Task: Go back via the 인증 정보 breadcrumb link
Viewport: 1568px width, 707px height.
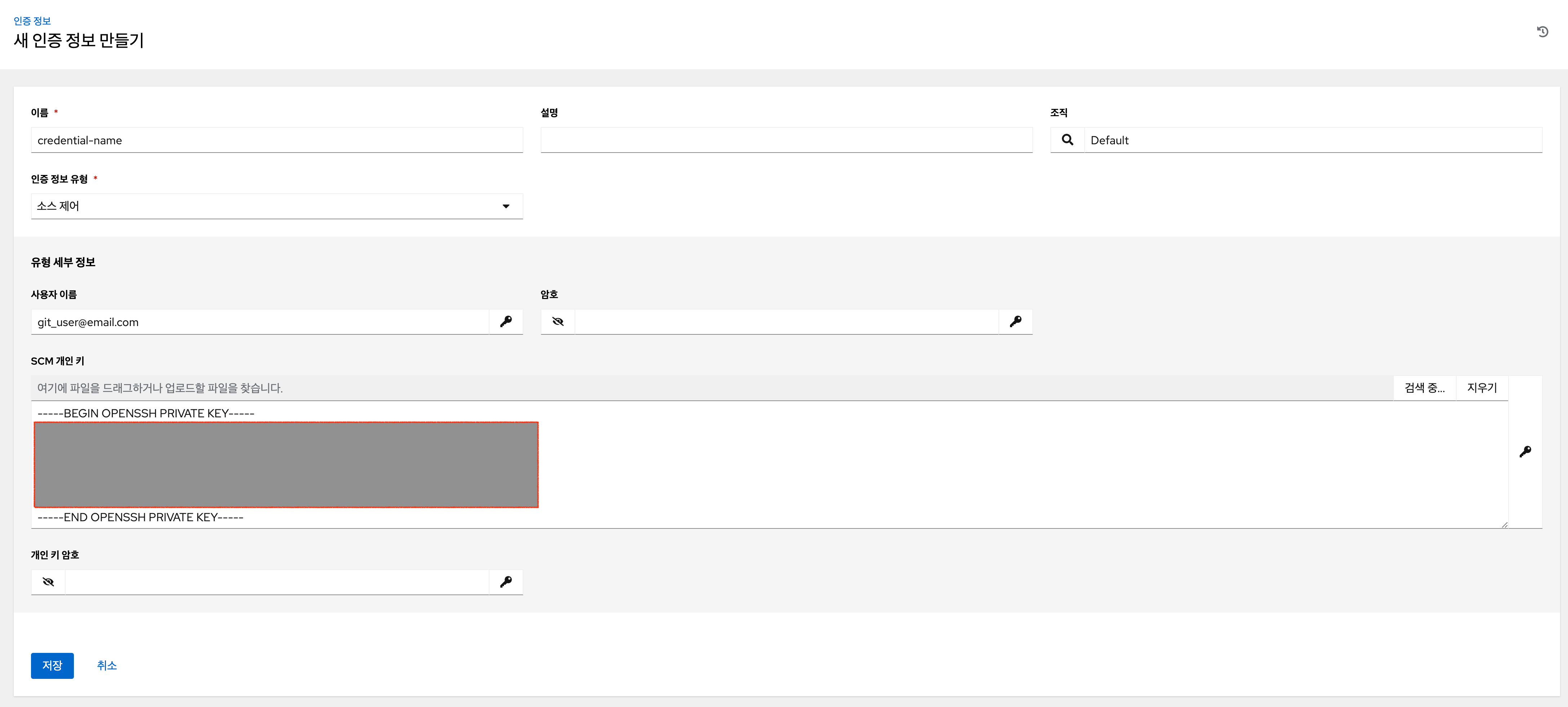Action: click(x=32, y=21)
